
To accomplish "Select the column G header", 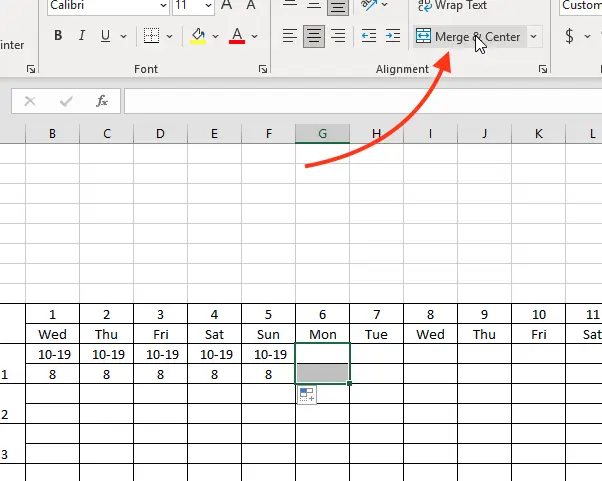I will [322, 134].
